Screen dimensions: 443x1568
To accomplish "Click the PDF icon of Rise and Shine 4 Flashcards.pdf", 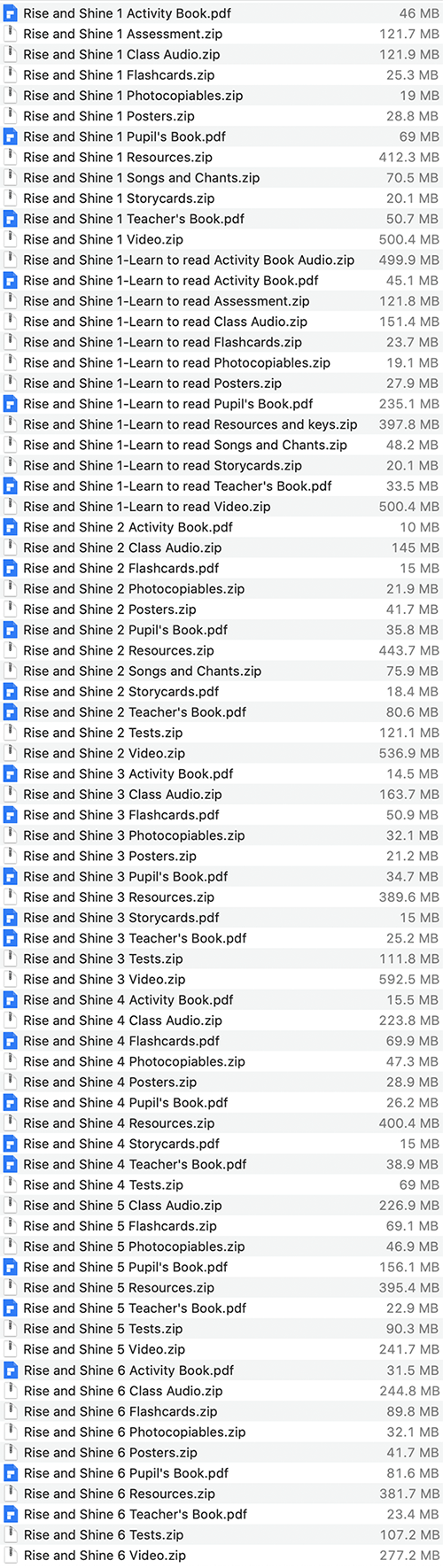I will coord(11,1041).
